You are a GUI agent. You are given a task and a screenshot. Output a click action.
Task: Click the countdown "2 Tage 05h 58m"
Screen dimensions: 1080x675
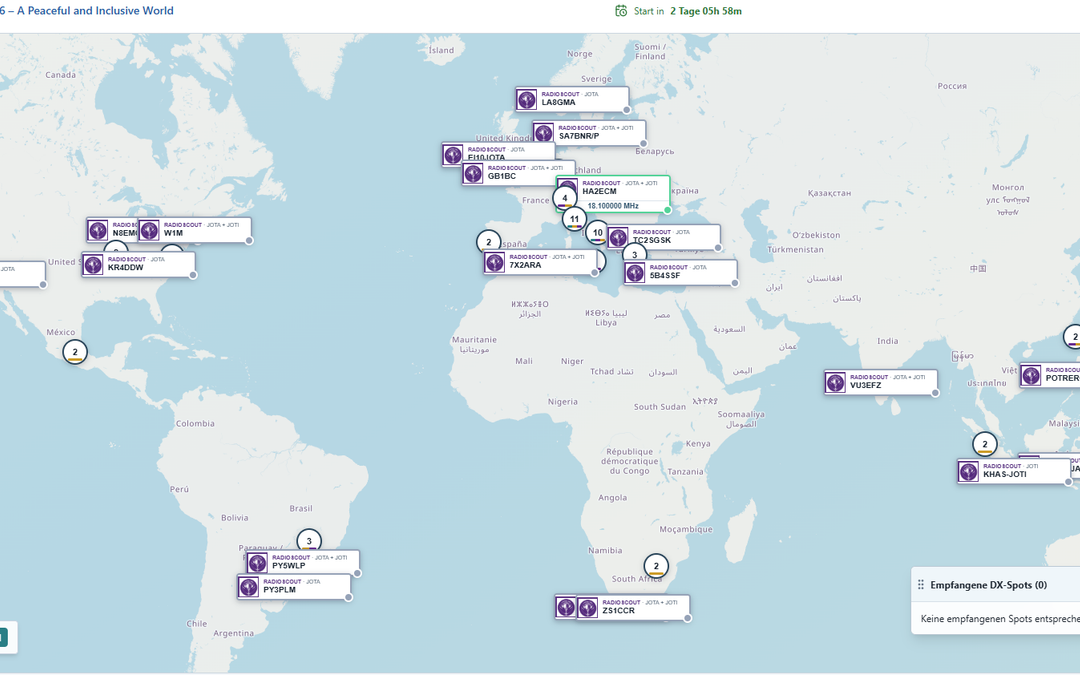(706, 11)
